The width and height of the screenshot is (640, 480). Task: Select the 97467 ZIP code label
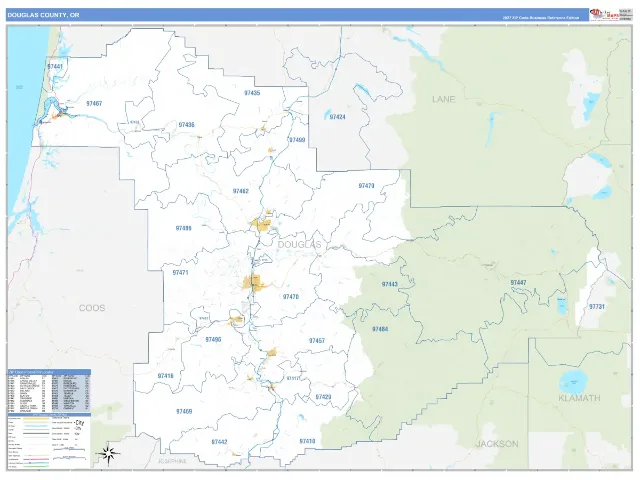[94, 104]
